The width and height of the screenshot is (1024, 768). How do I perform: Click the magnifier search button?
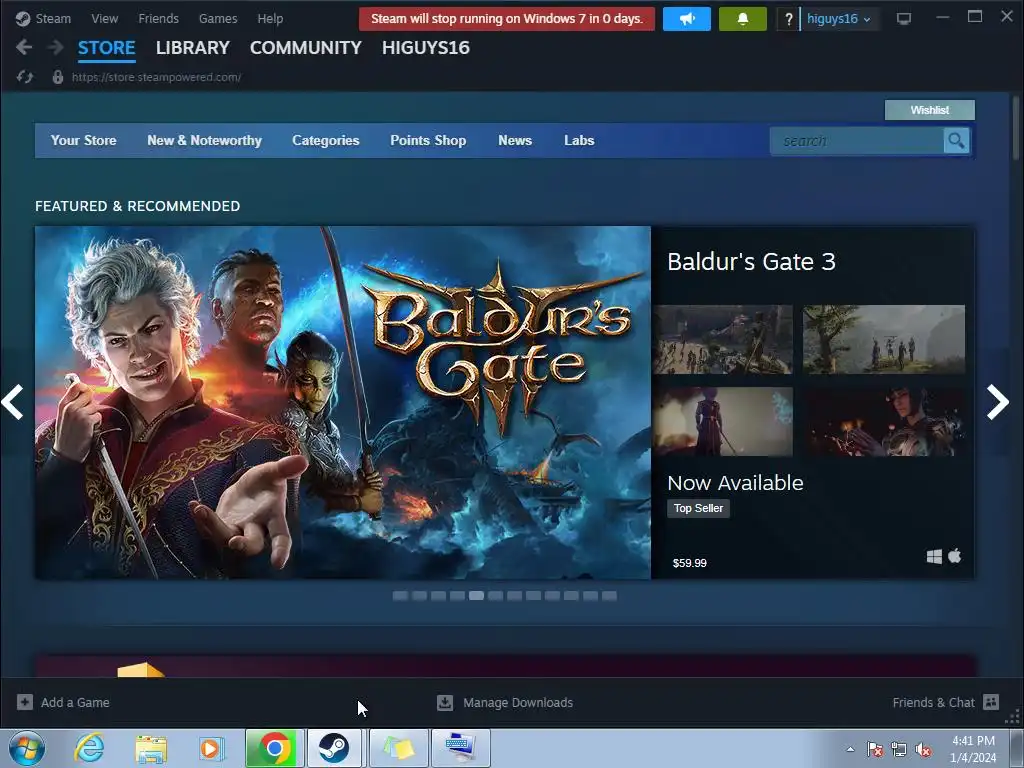[x=956, y=140]
